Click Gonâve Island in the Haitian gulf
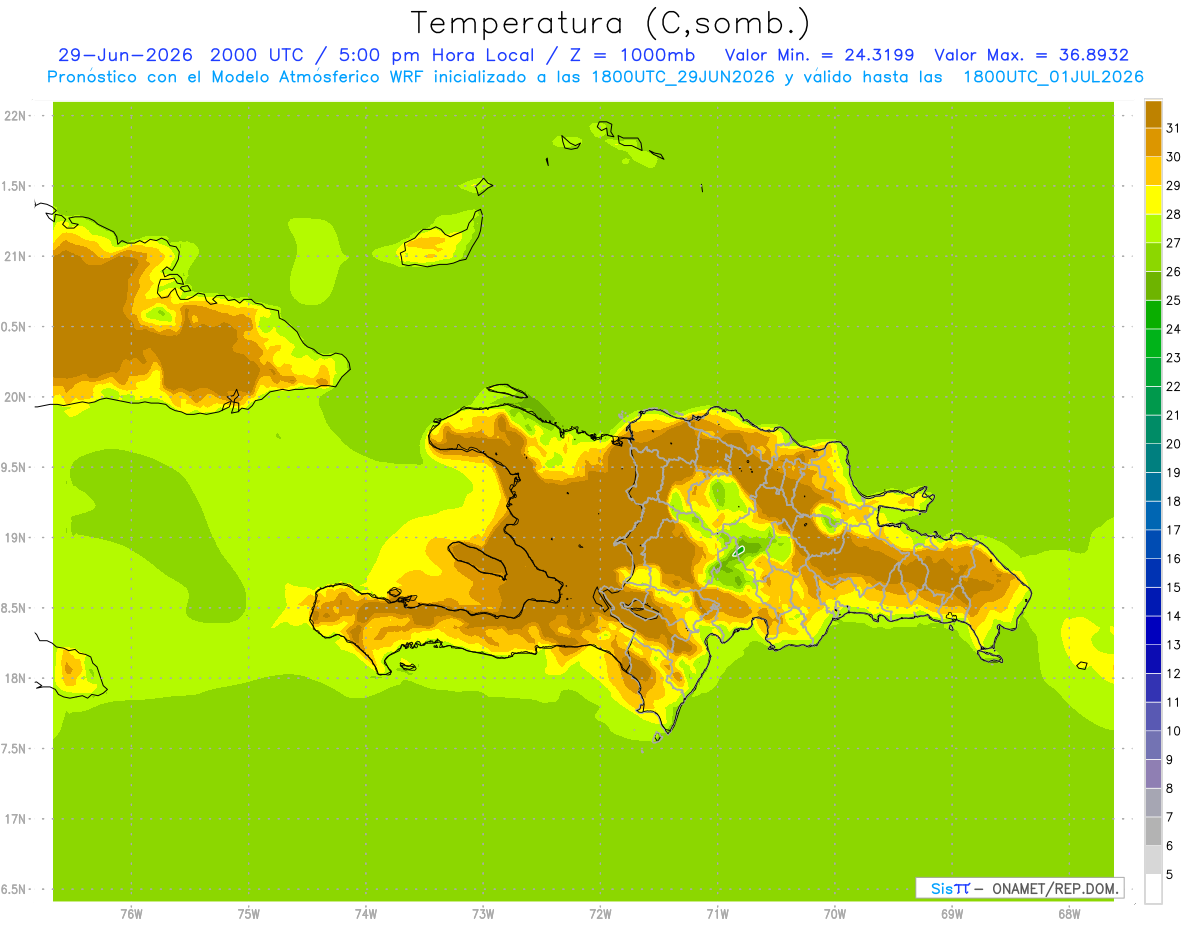This screenshot has height=927, width=1200. (476, 560)
